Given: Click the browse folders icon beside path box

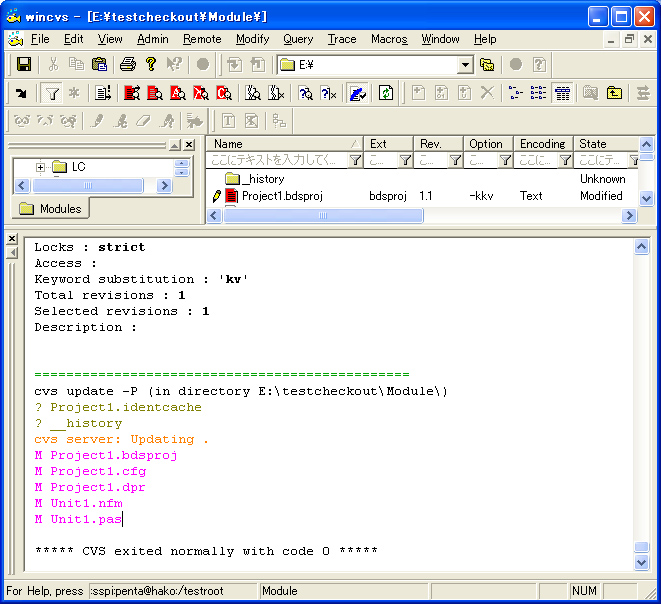Looking at the screenshot, I should click(x=487, y=64).
